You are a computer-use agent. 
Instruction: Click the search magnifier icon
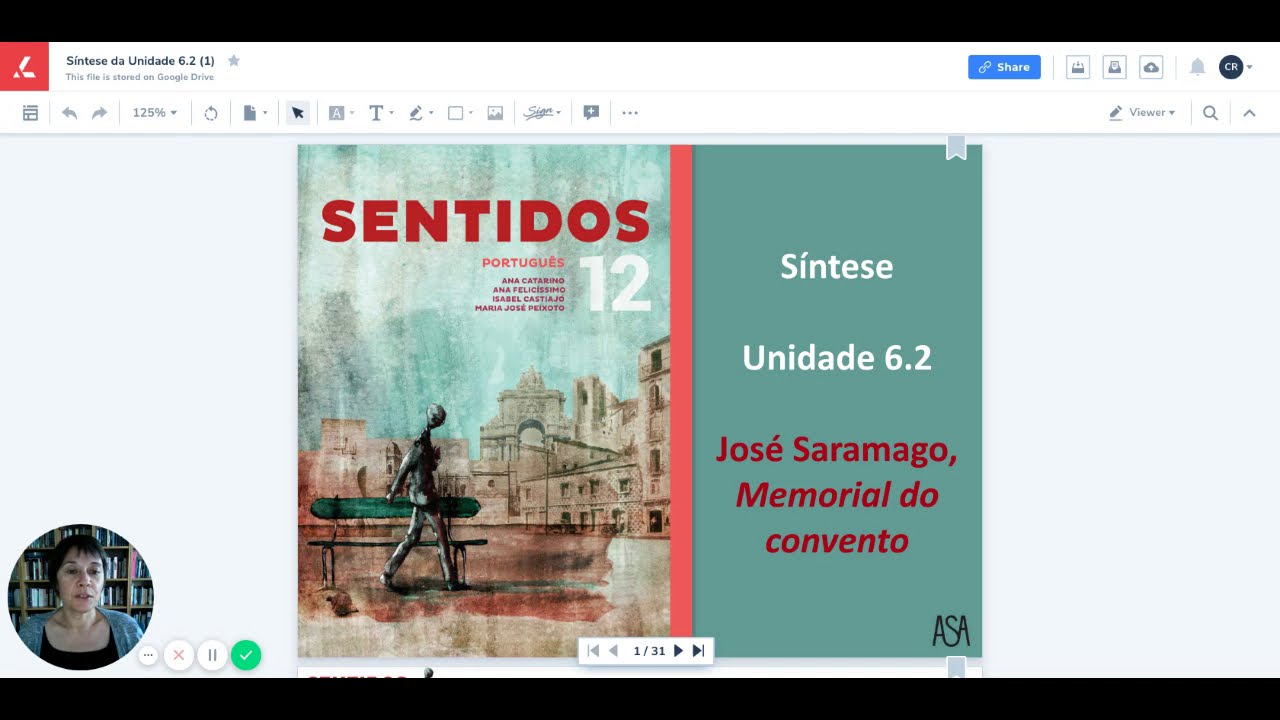[x=1210, y=113]
